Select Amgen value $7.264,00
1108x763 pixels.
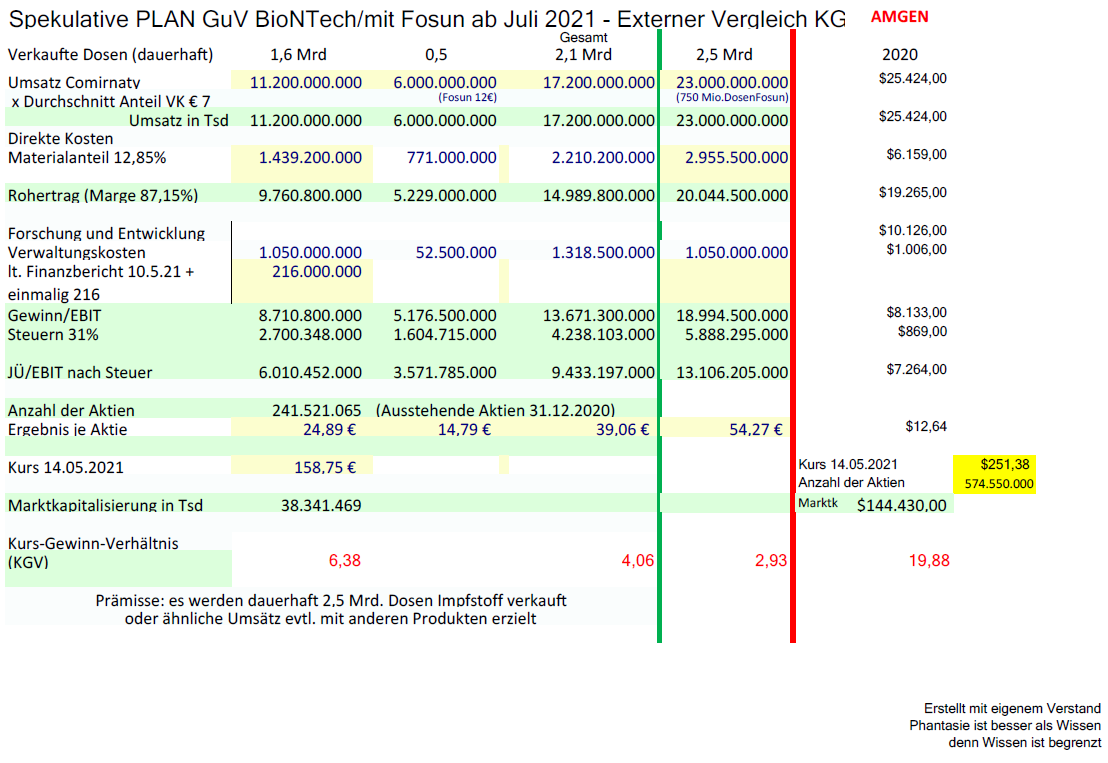(x=917, y=369)
